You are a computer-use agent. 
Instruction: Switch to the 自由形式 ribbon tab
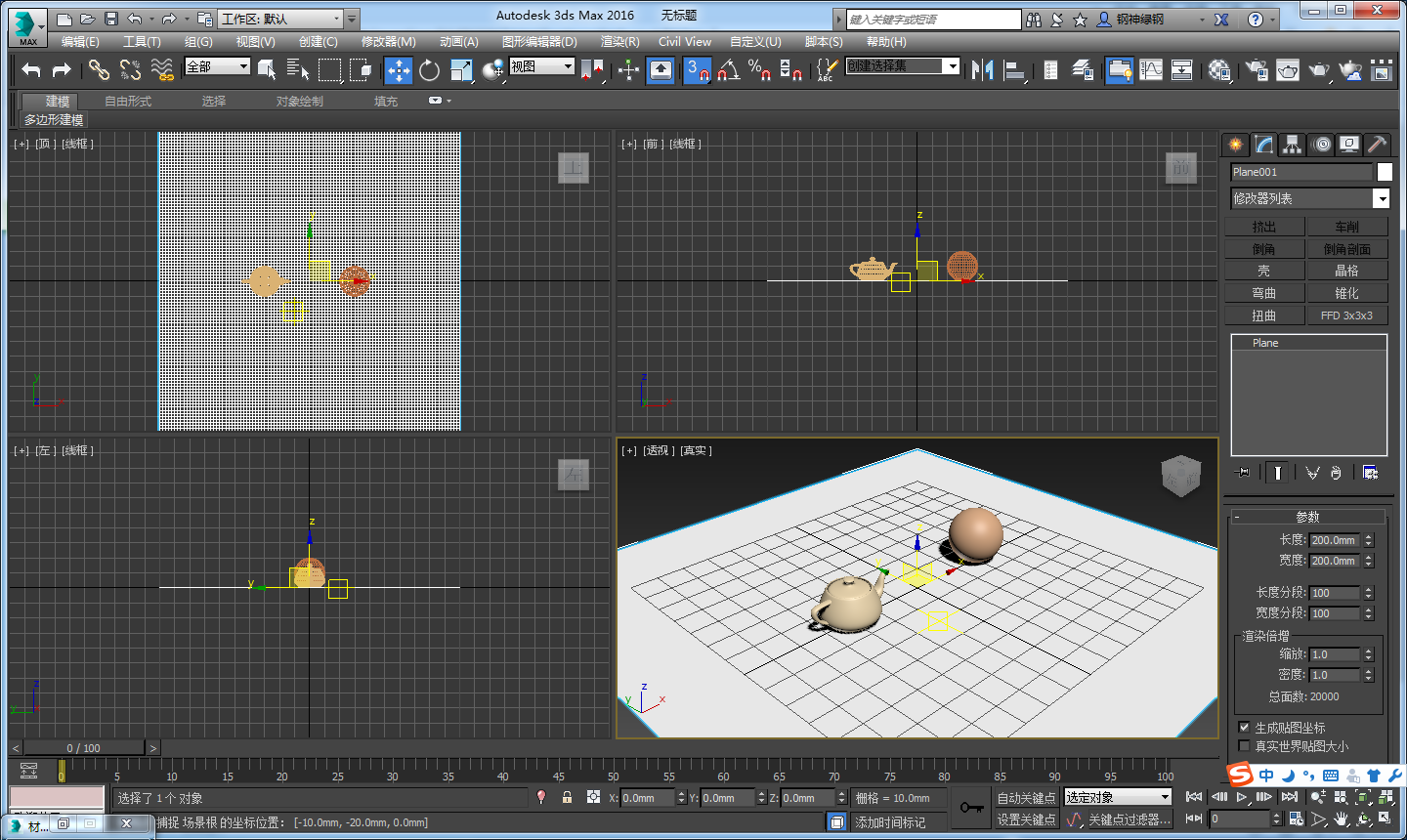point(128,102)
